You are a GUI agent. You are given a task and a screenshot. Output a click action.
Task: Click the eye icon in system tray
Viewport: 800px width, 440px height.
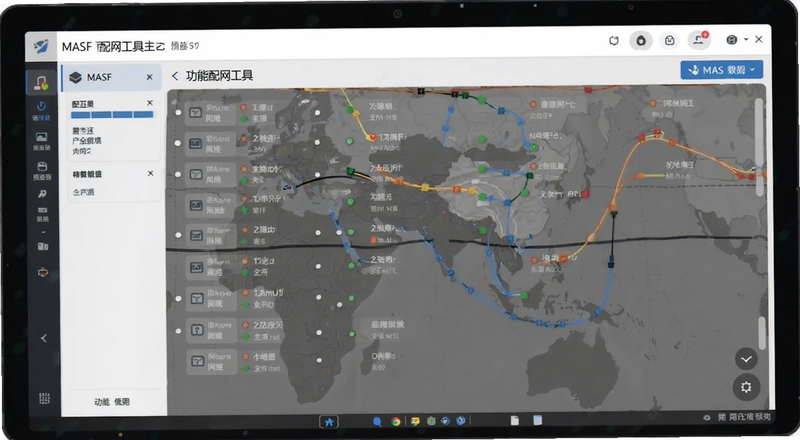[707, 418]
